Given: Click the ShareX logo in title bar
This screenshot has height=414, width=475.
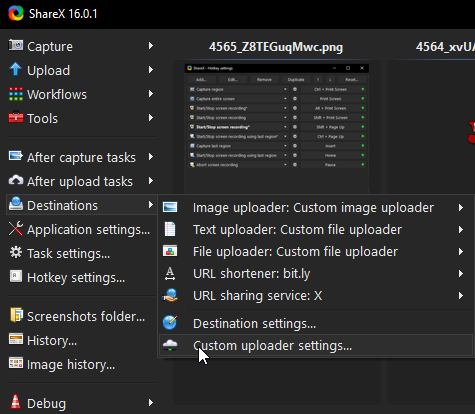Looking at the screenshot, I should click(16, 13).
